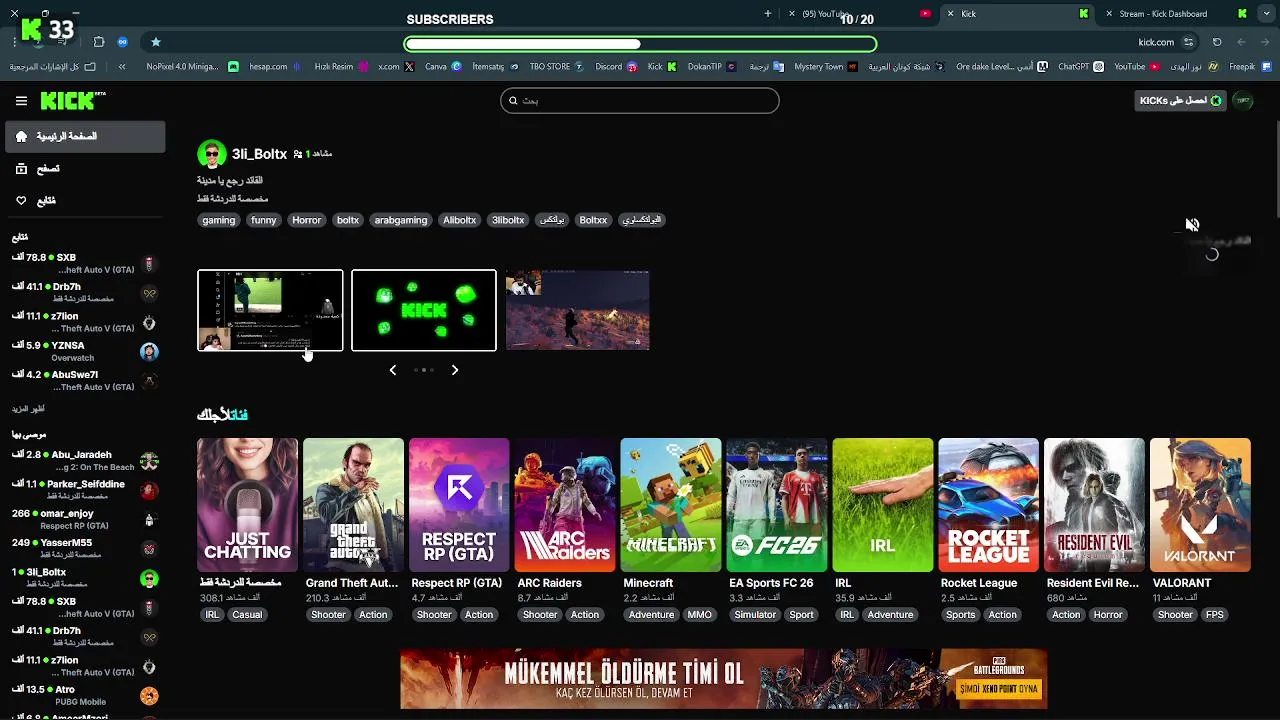Open the browser extensions icon
This screenshot has height=720, width=1280.
99,42
